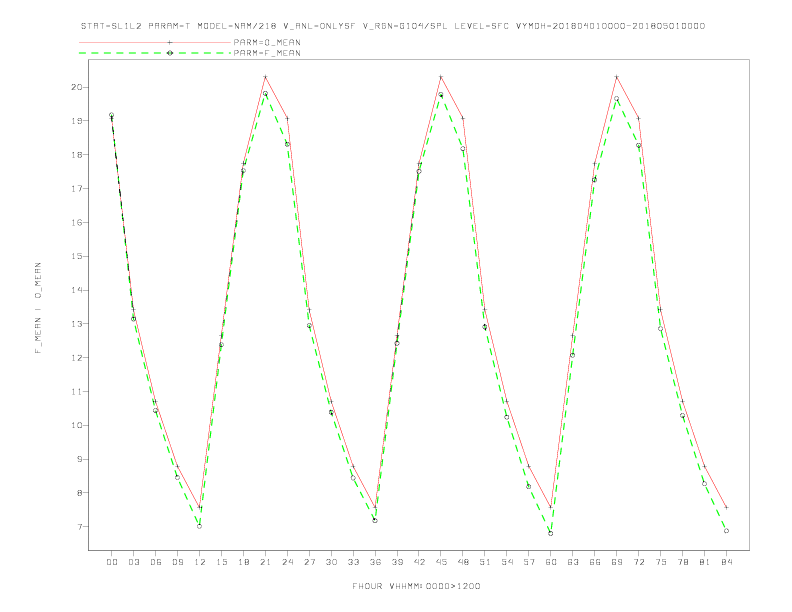
Task: Click x-axis forecast hour label 36
Action: tap(375, 562)
